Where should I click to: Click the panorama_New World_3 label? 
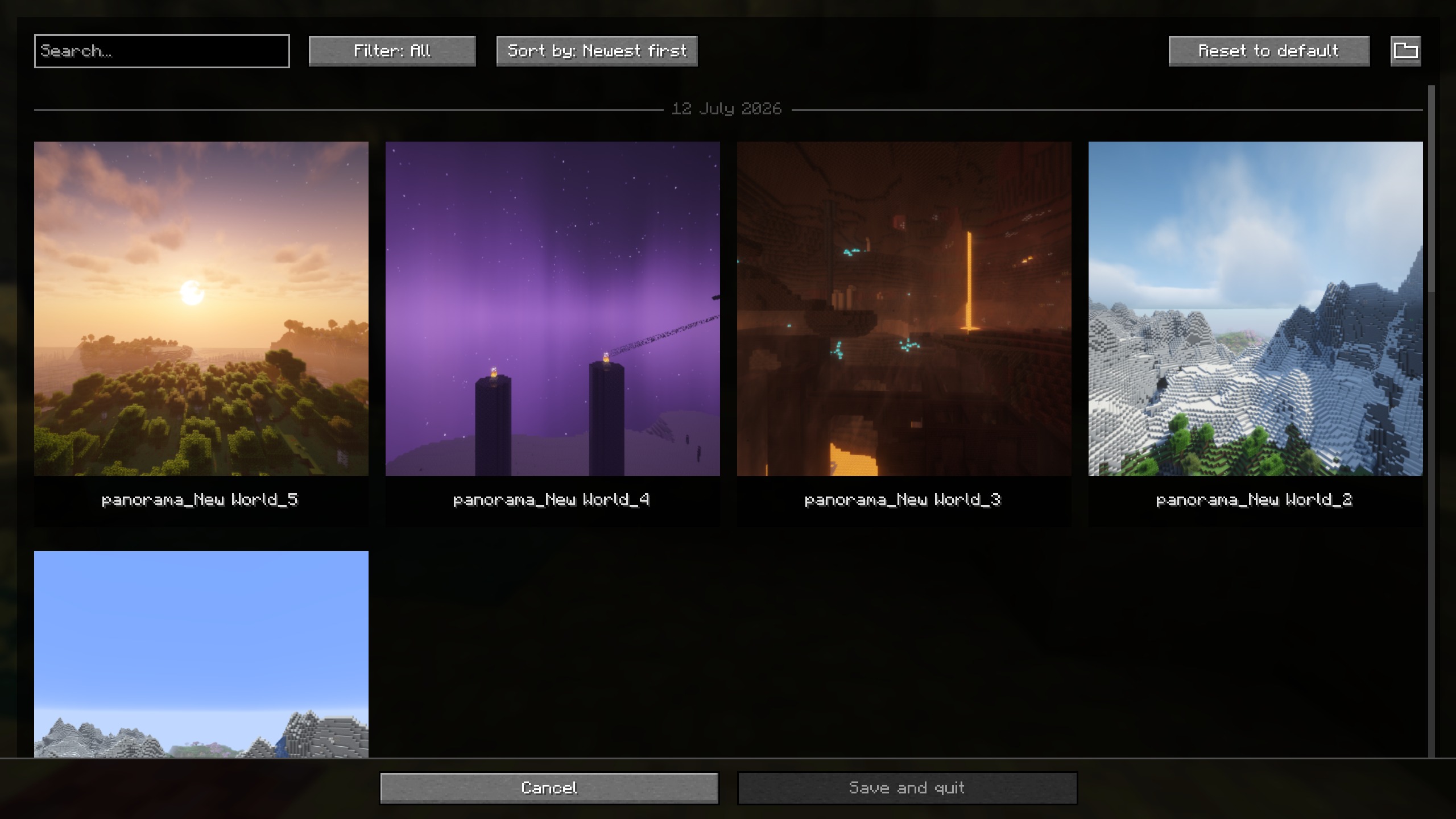click(903, 500)
